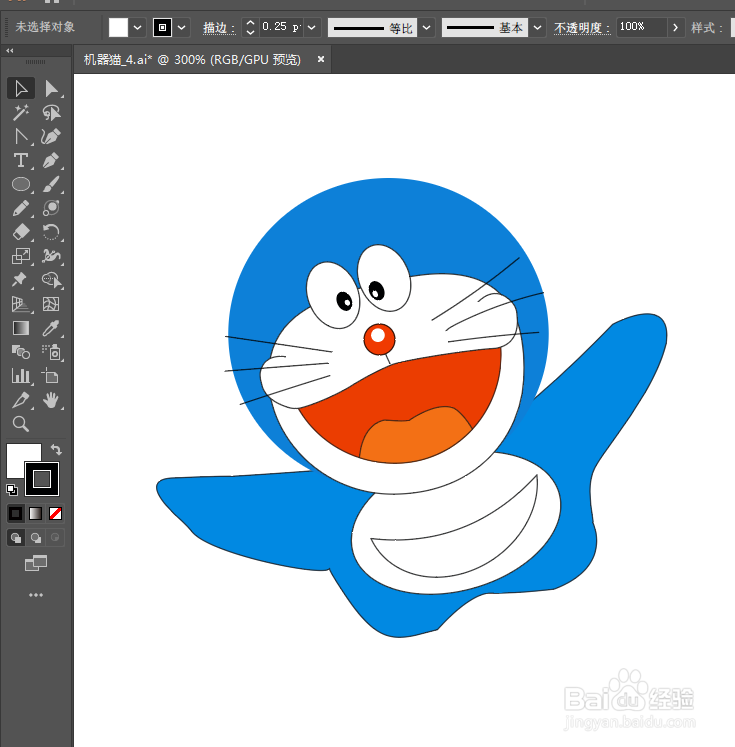This screenshot has height=747, width=735.
Task: Choose the Lasso tool
Action: tap(51, 113)
